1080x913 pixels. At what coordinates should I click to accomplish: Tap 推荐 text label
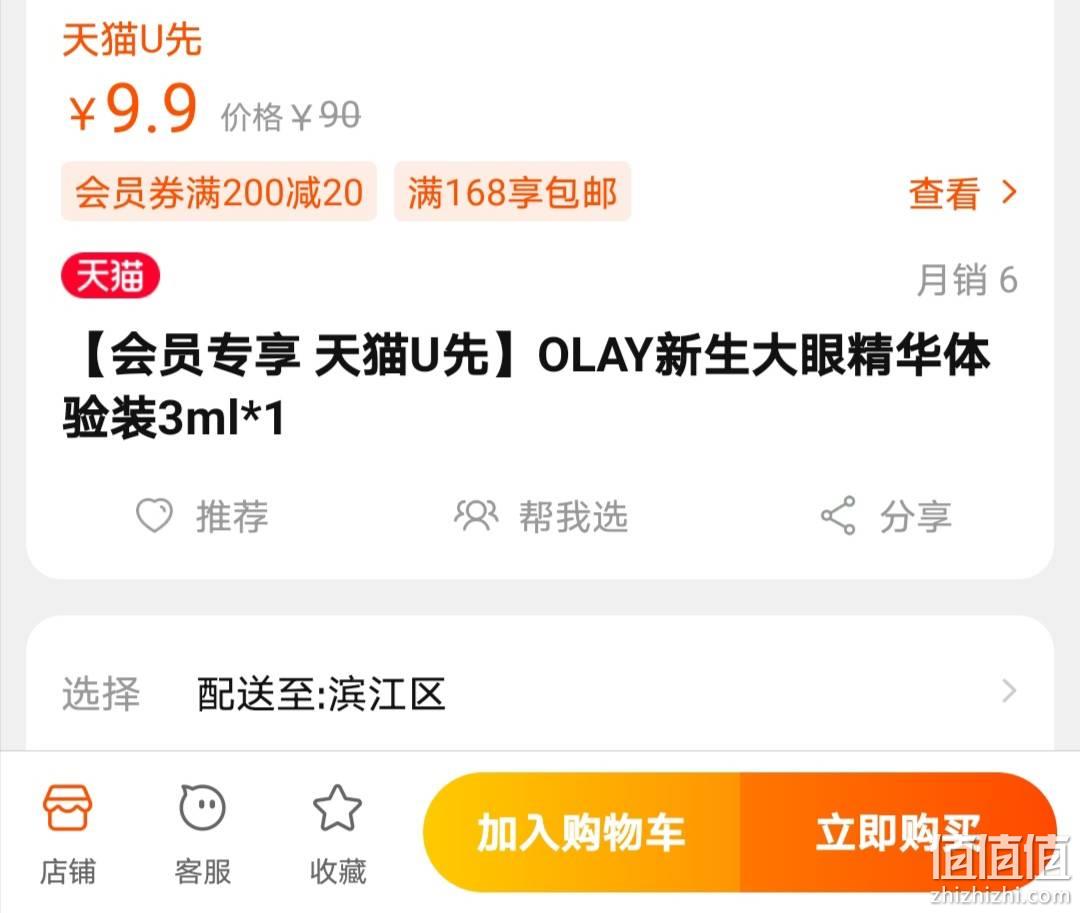[x=232, y=516]
